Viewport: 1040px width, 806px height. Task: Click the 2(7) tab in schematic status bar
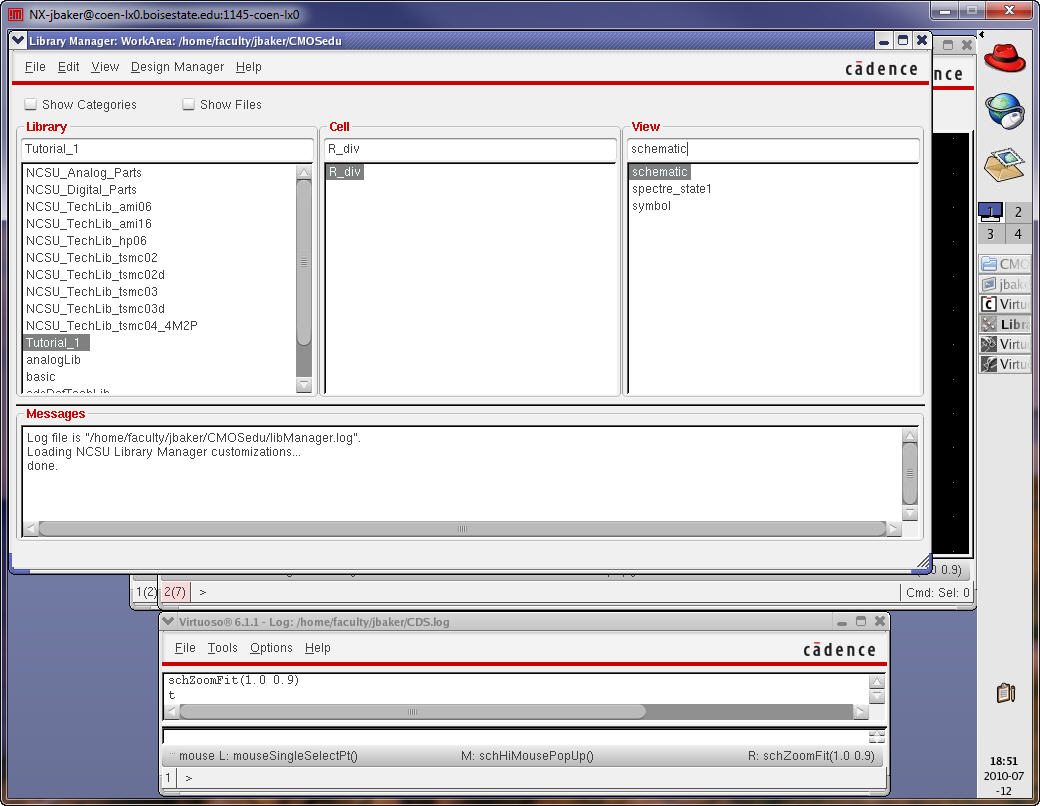[x=175, y=592]
